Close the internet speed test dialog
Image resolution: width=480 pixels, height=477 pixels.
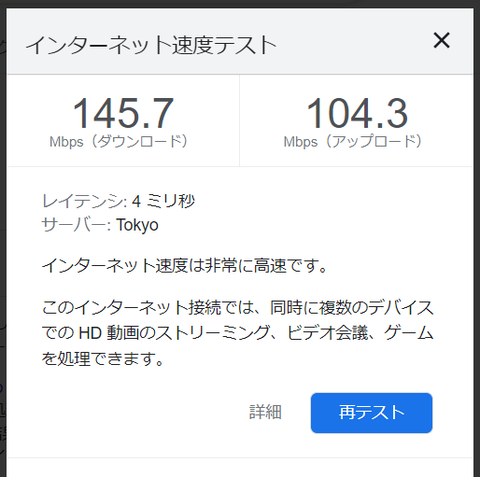(442, 40)
